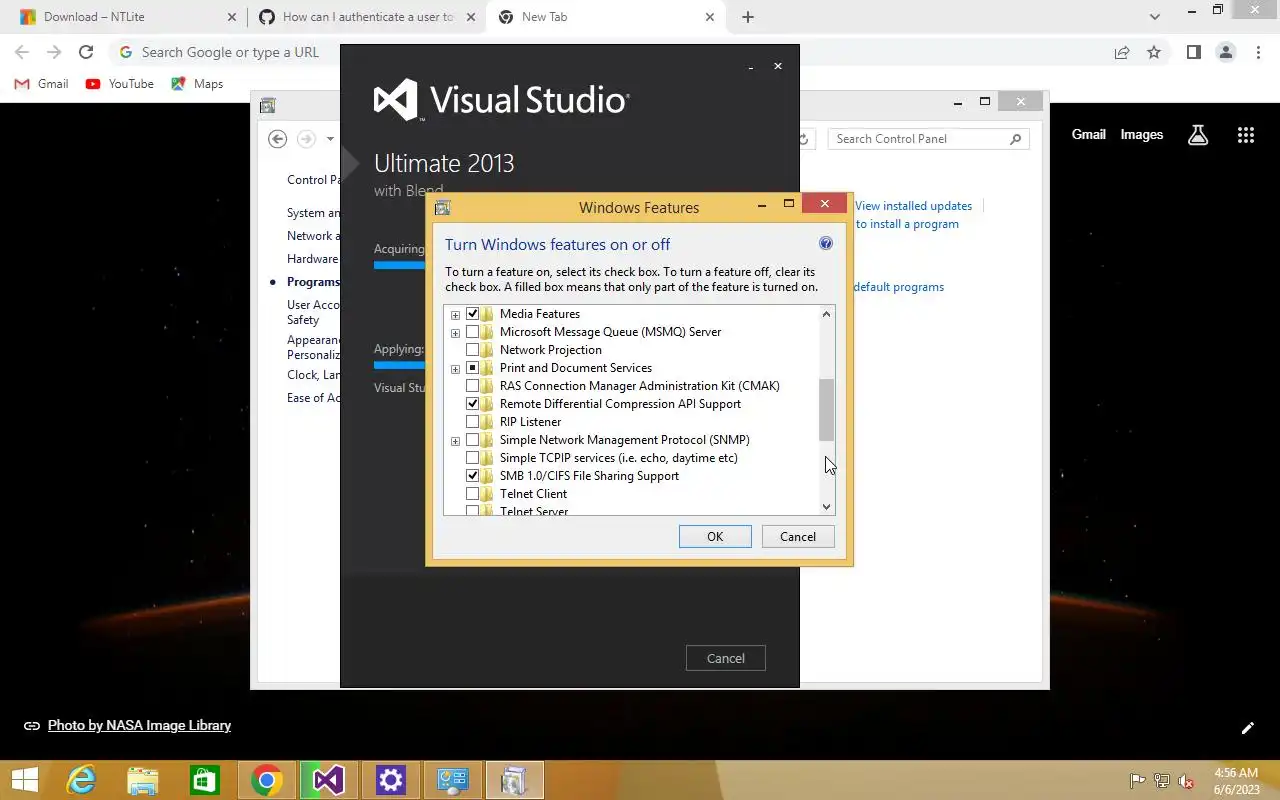
Task: Open Chrome three-dot menu
Action: [1258, 52]
